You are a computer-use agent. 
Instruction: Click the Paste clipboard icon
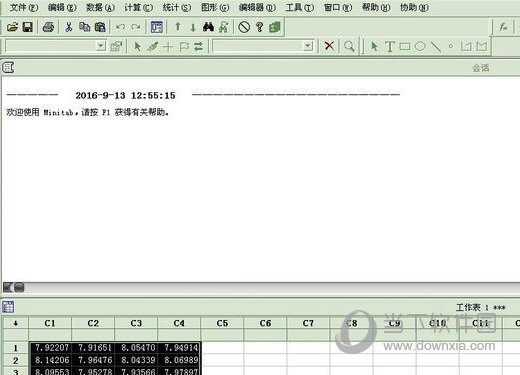(x=100, y=27)
